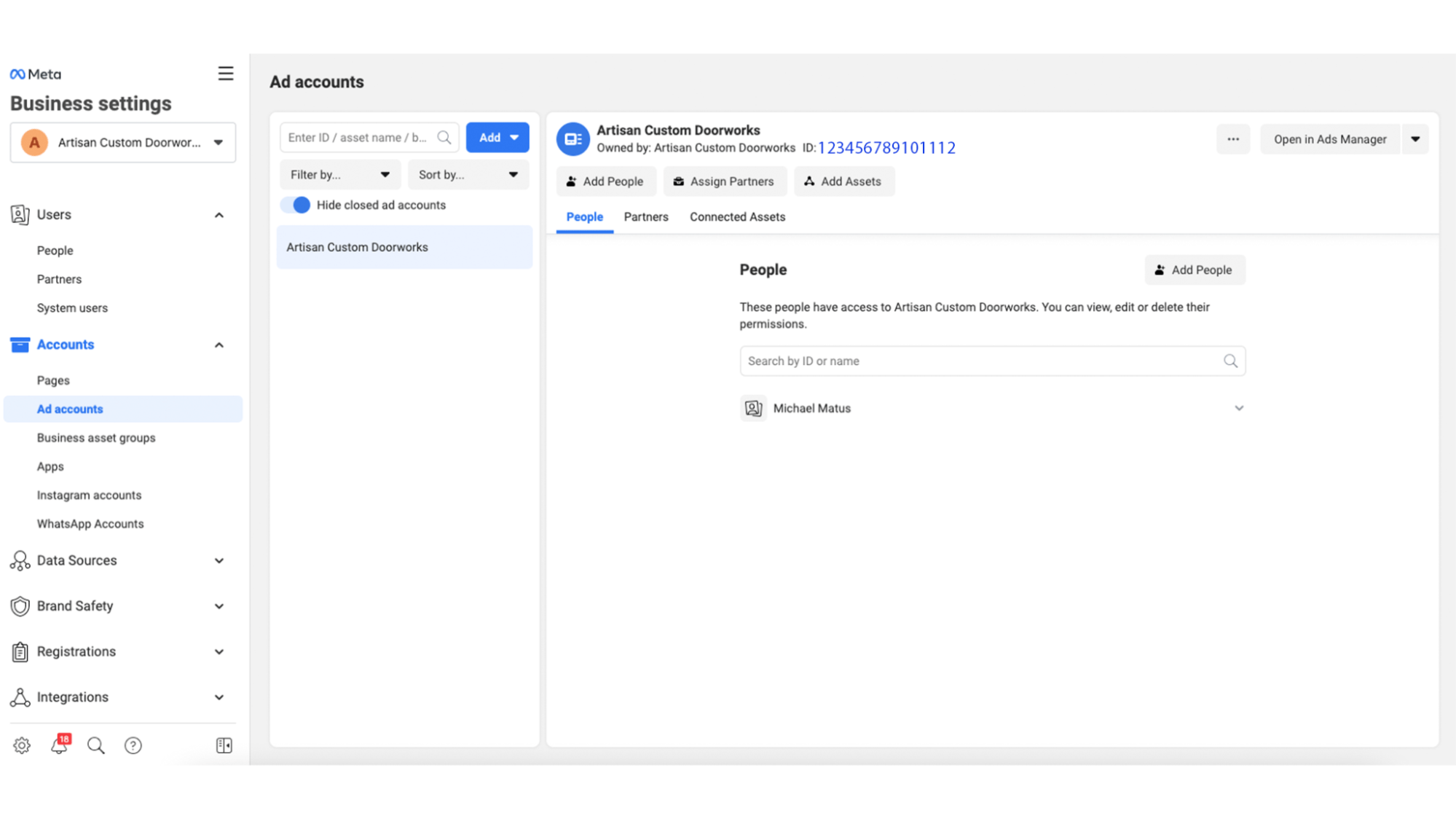Click the help question mark icon
The width and height of the screenshot is (1456, 819).
click(x=133, y=745)
